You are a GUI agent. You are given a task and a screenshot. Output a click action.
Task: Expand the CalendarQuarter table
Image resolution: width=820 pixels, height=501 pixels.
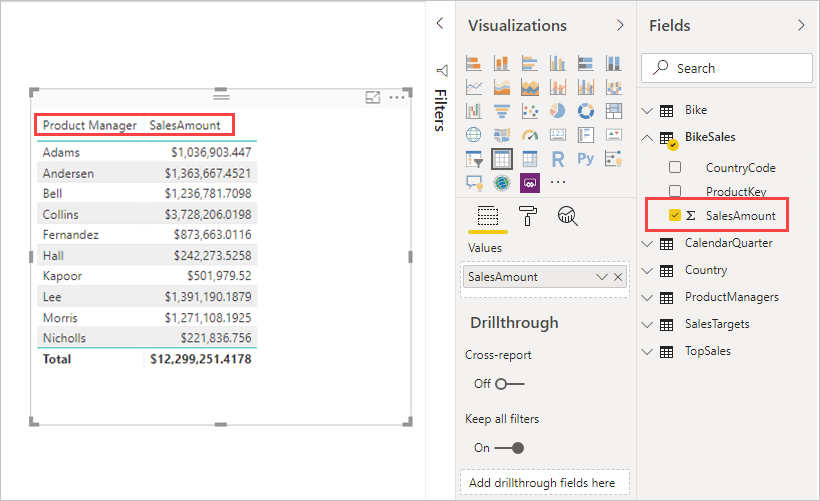647,244
